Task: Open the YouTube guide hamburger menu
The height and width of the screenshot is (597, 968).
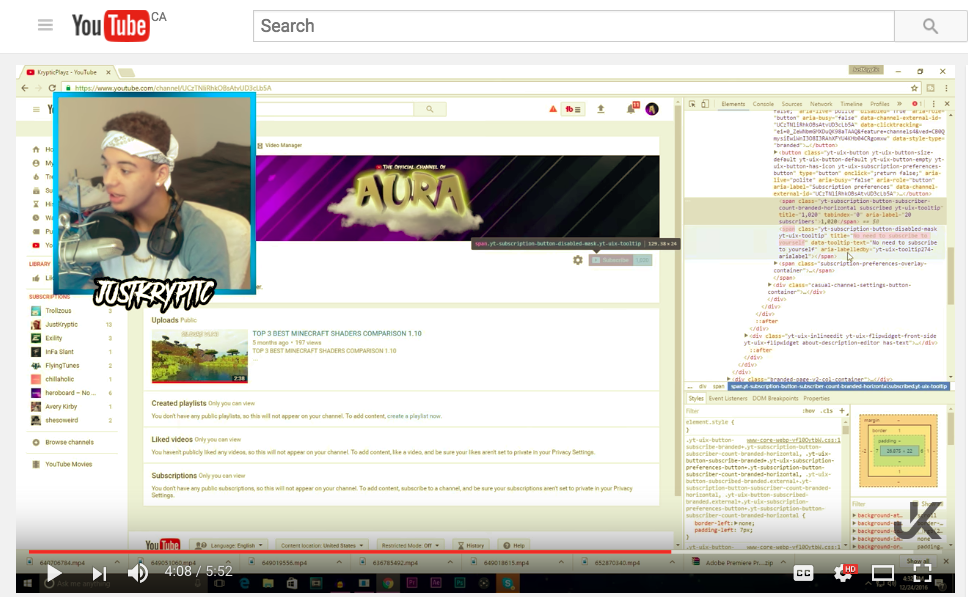Action: pyautogui.click(x=45, y=25)
